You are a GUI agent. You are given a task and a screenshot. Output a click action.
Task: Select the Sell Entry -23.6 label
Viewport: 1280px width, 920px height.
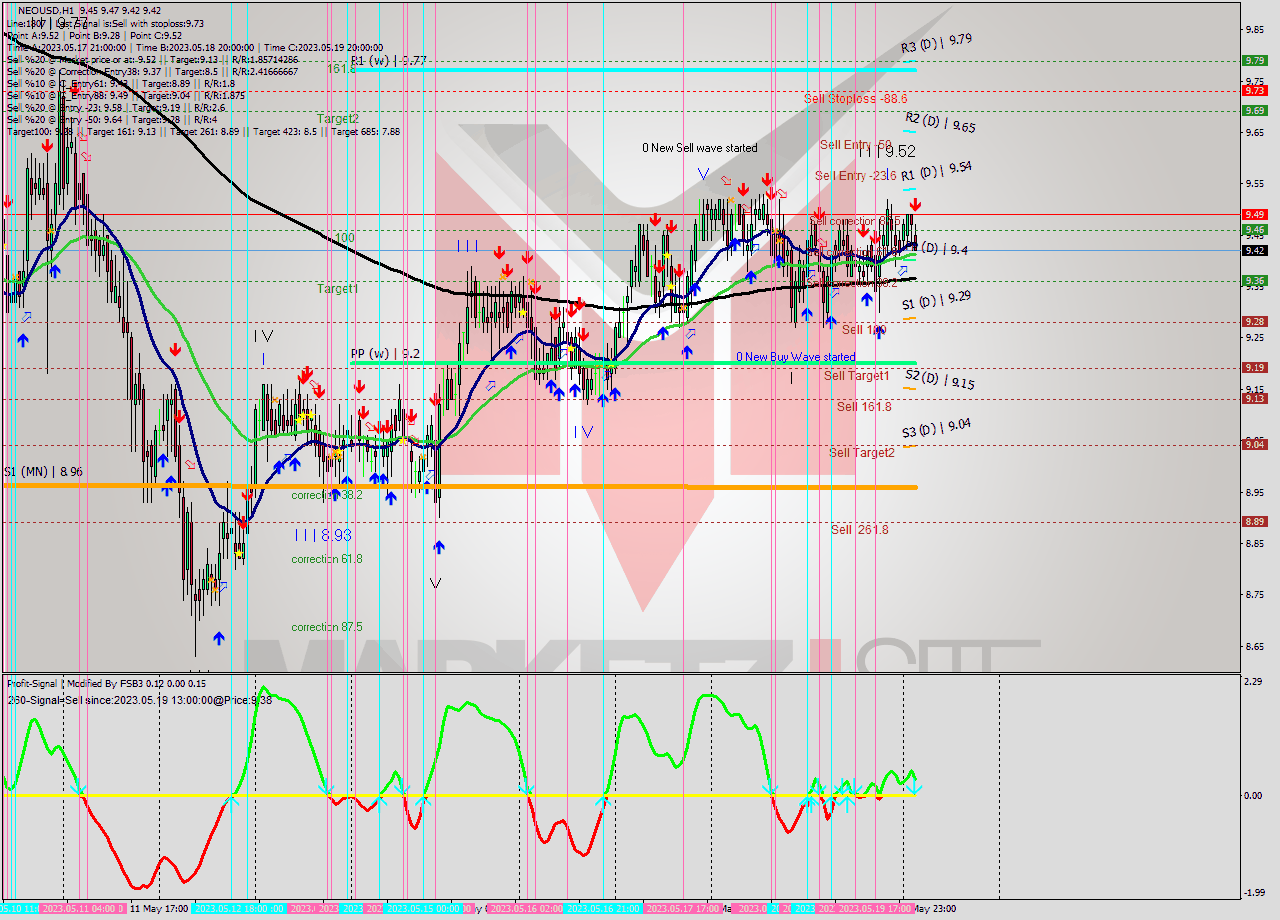[855, 176]
